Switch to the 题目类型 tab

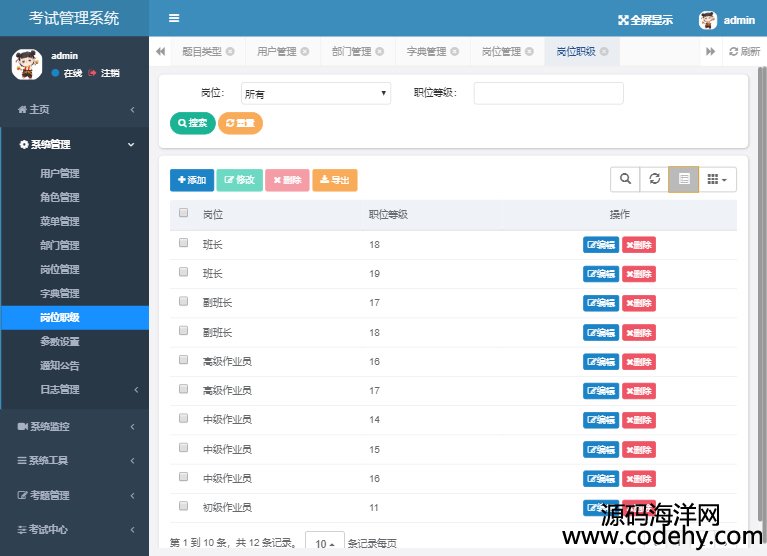click(202, 51)
